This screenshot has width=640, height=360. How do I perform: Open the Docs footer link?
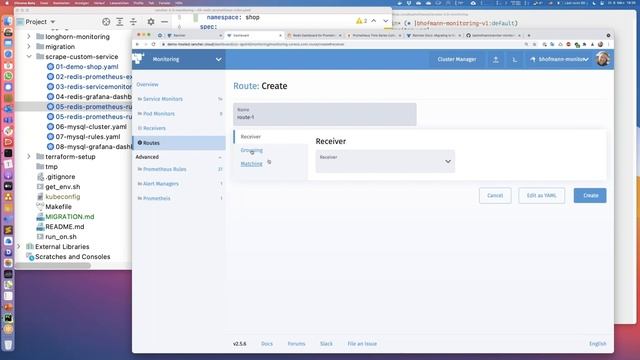[x=267, y=344]
